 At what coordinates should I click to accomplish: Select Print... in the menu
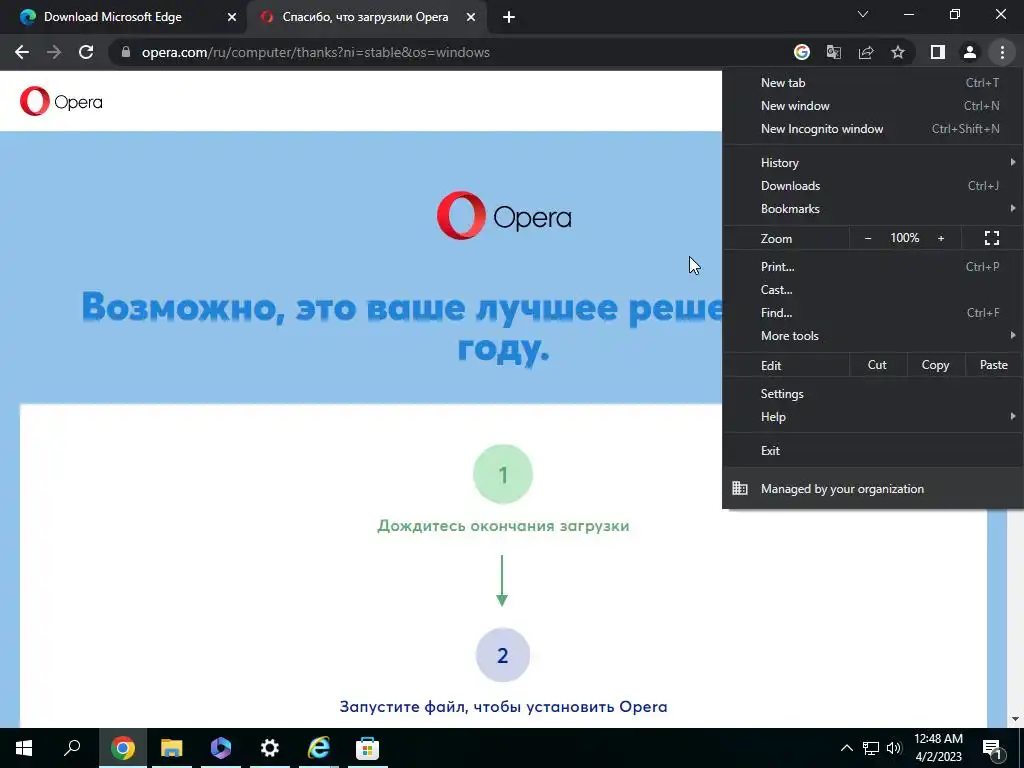pos(872,266)
